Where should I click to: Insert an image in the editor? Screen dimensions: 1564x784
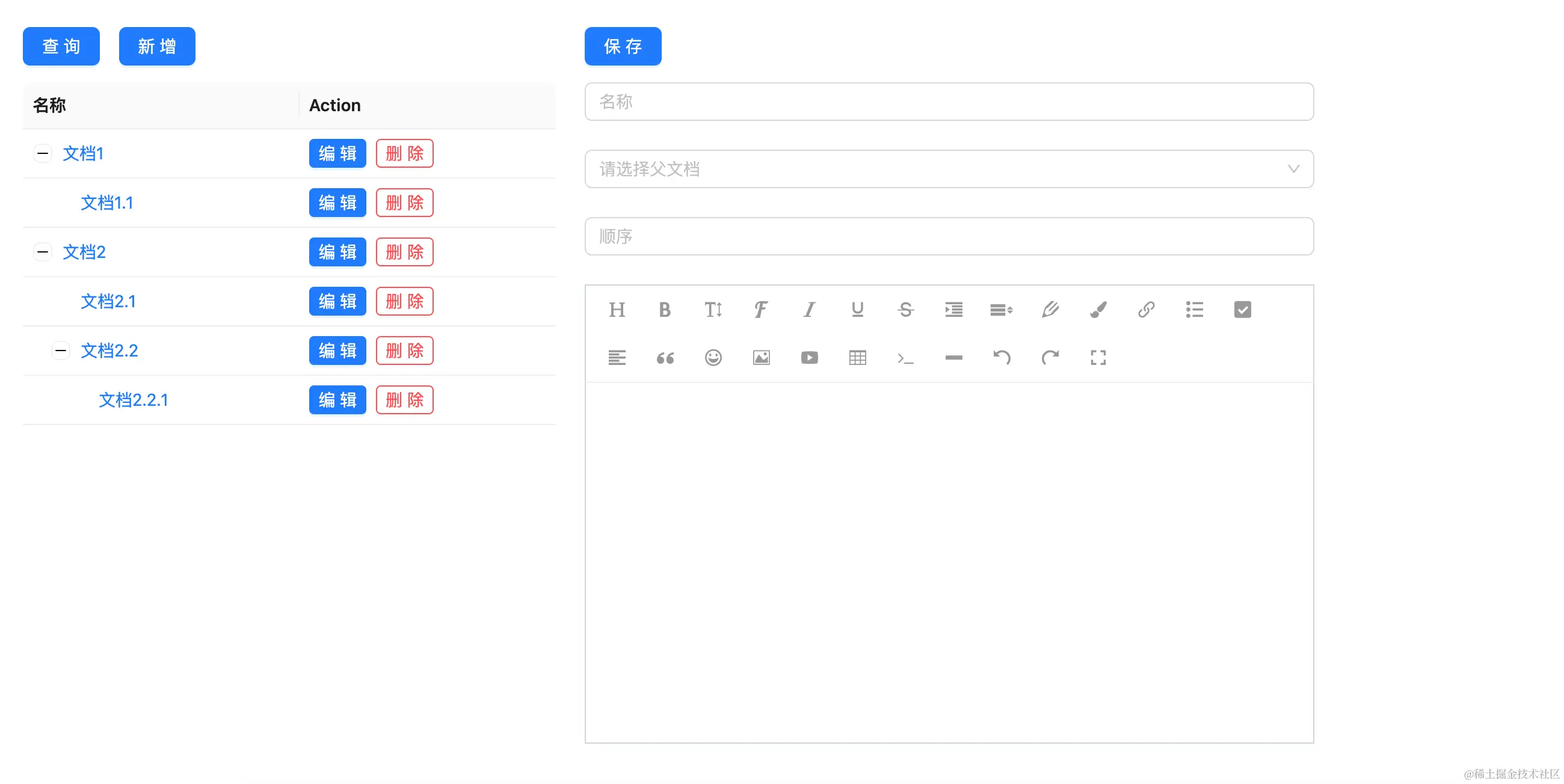click(x=762, y=357)
